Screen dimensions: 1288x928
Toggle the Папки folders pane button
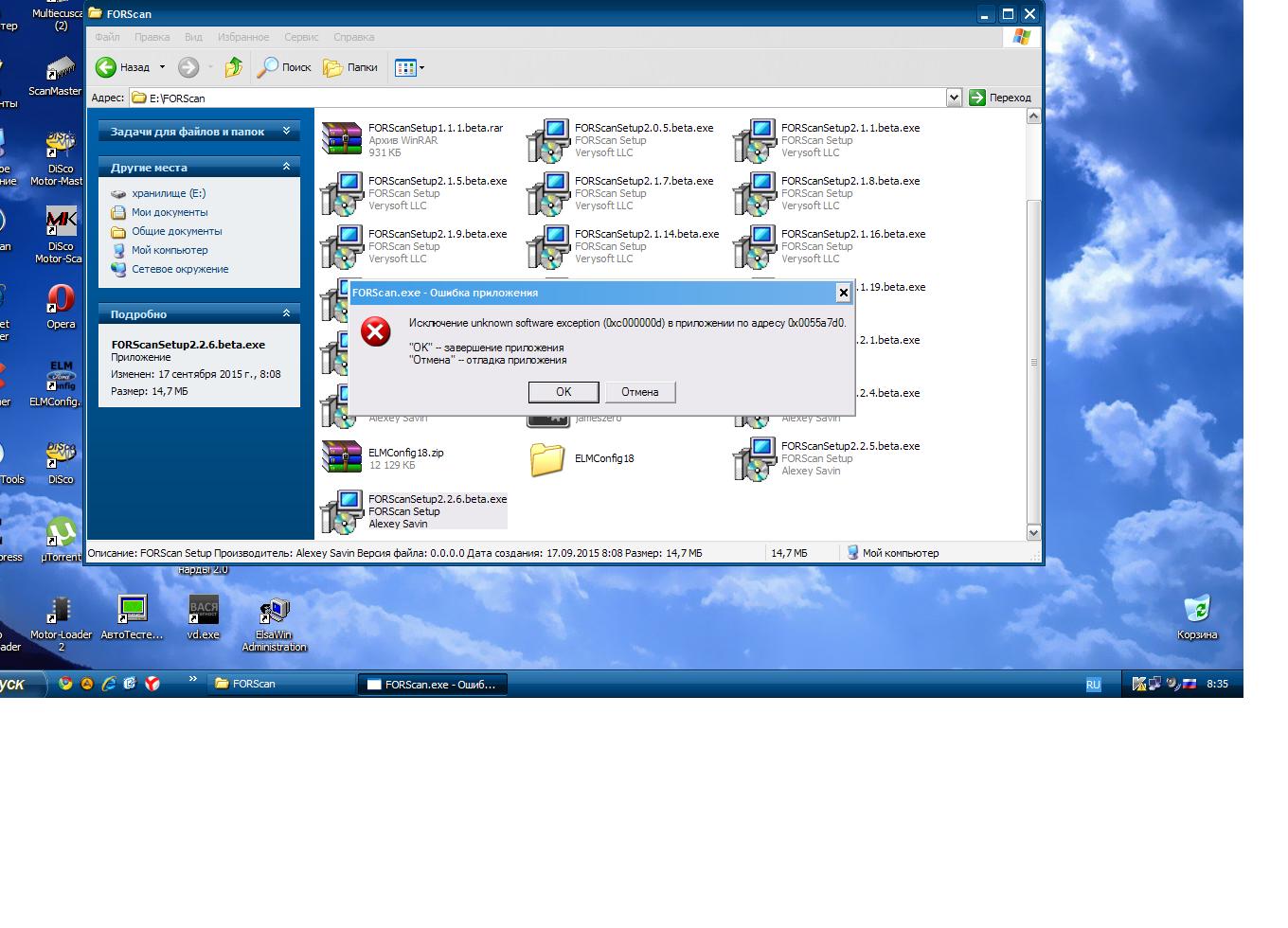(349, 67)
